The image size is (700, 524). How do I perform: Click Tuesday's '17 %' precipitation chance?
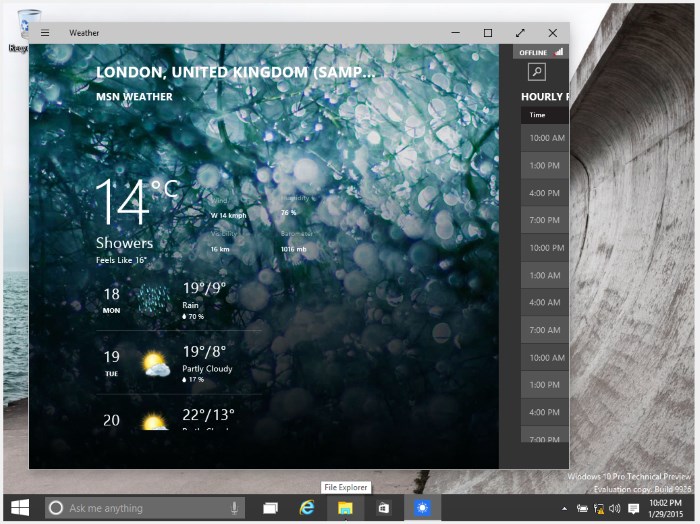tap(193, 380)
